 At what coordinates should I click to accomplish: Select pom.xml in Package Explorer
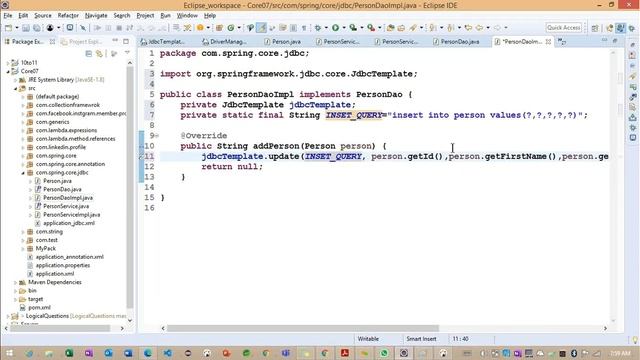tap(39, 308)
